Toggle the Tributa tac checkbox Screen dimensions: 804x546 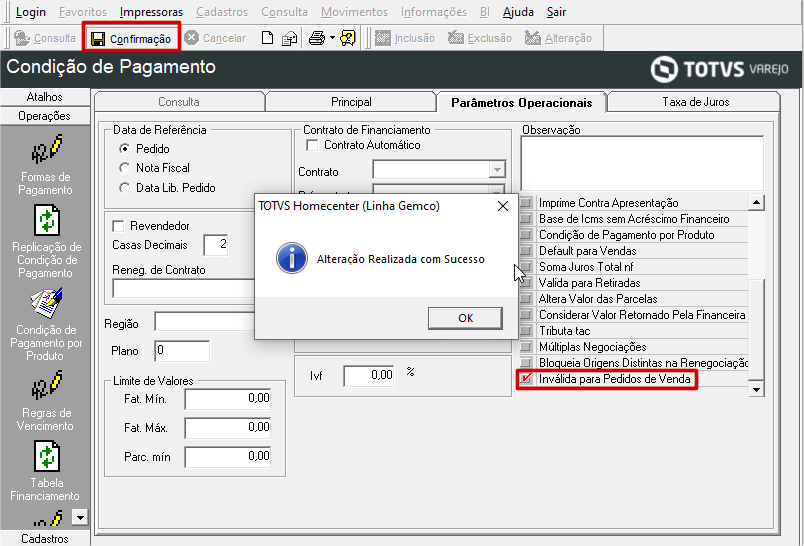pyautogui.click(x=526, y=331)
